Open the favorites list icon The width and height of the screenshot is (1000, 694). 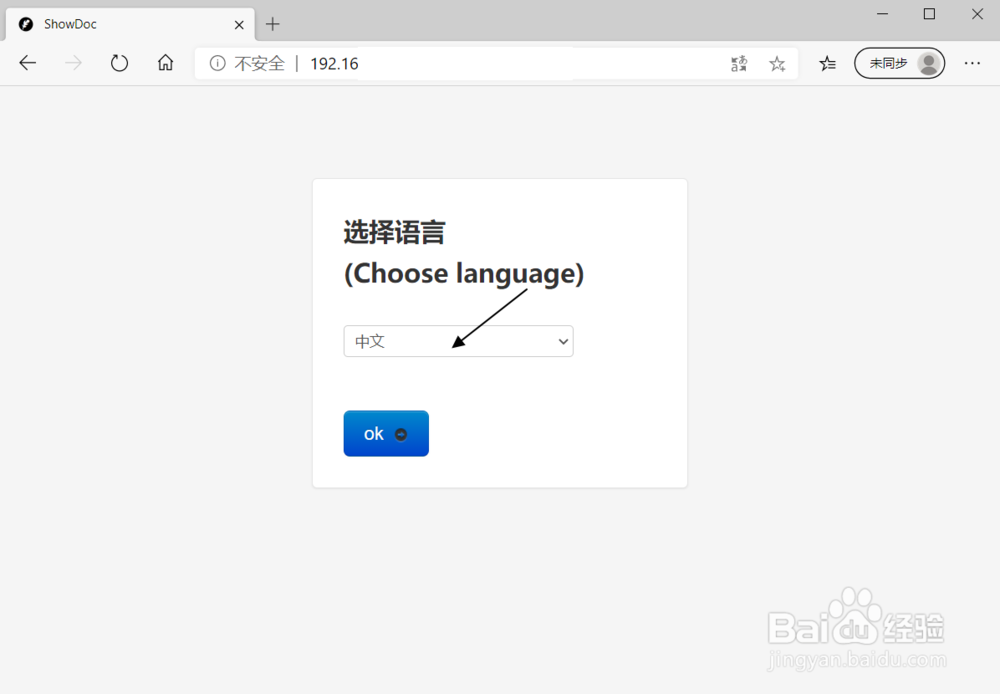pyautogui.click(x=827, y=64)
